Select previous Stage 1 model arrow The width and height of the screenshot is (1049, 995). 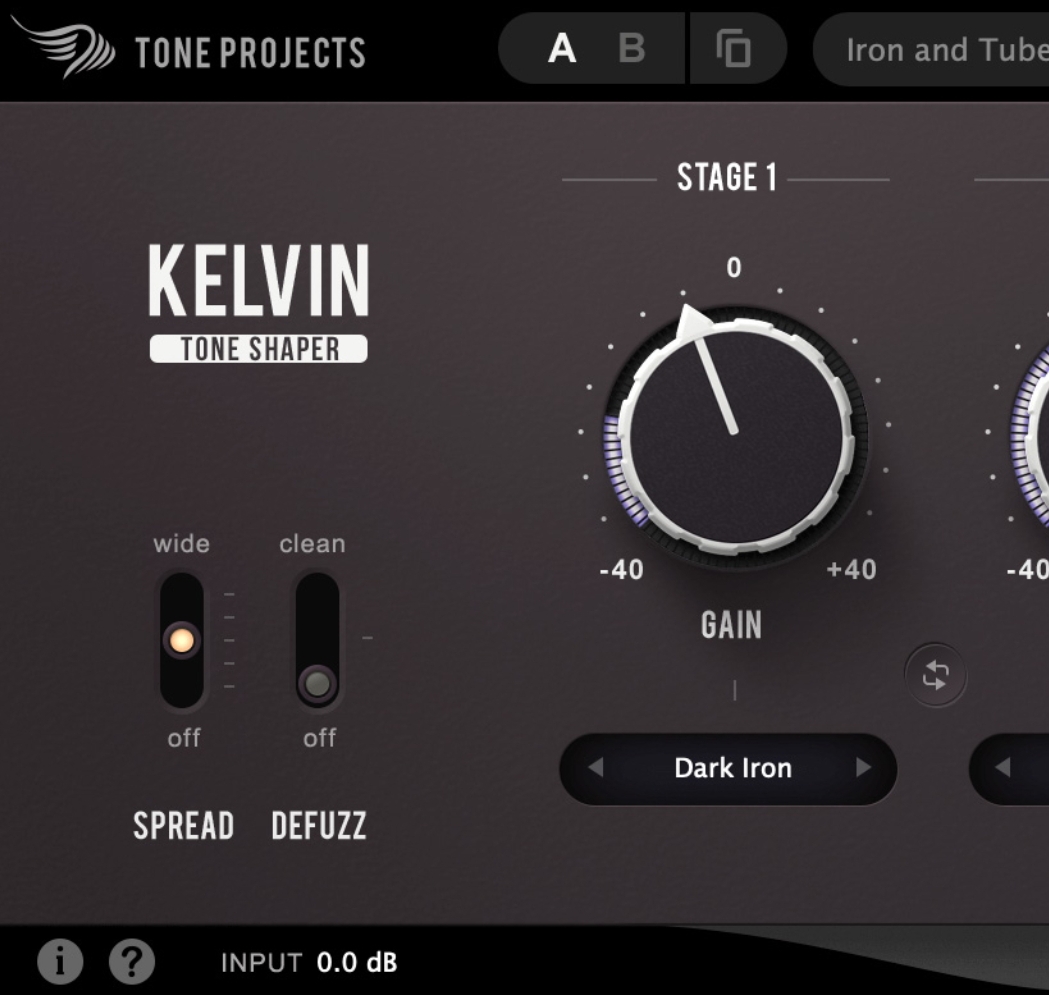tap(595, 767)
